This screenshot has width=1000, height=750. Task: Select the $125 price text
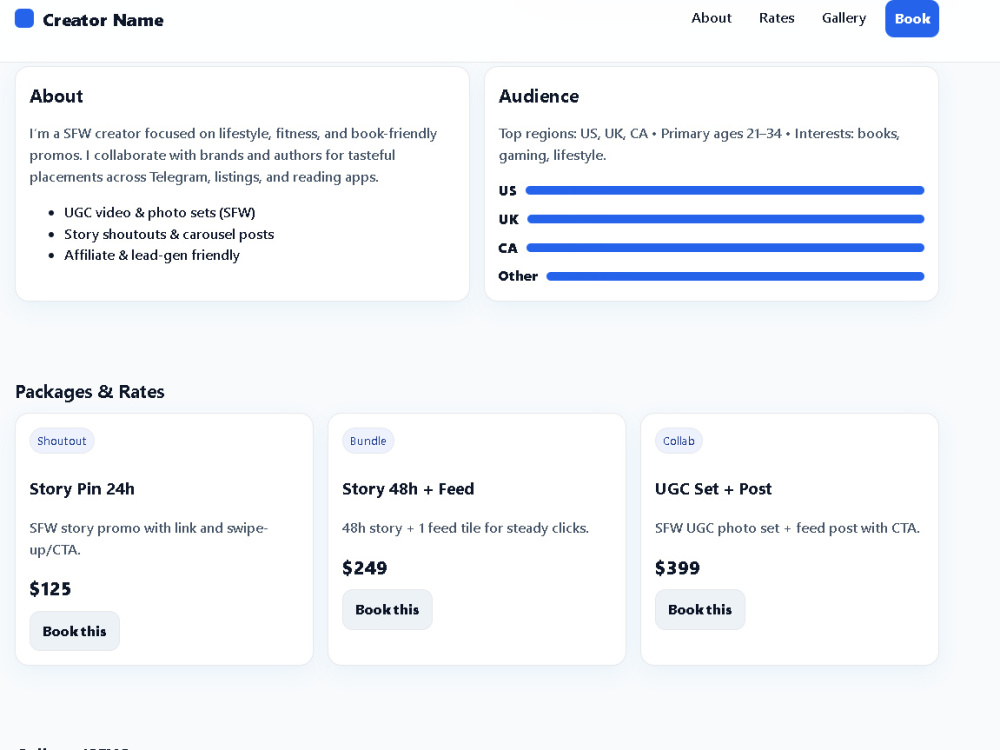(x=50, y=589)
